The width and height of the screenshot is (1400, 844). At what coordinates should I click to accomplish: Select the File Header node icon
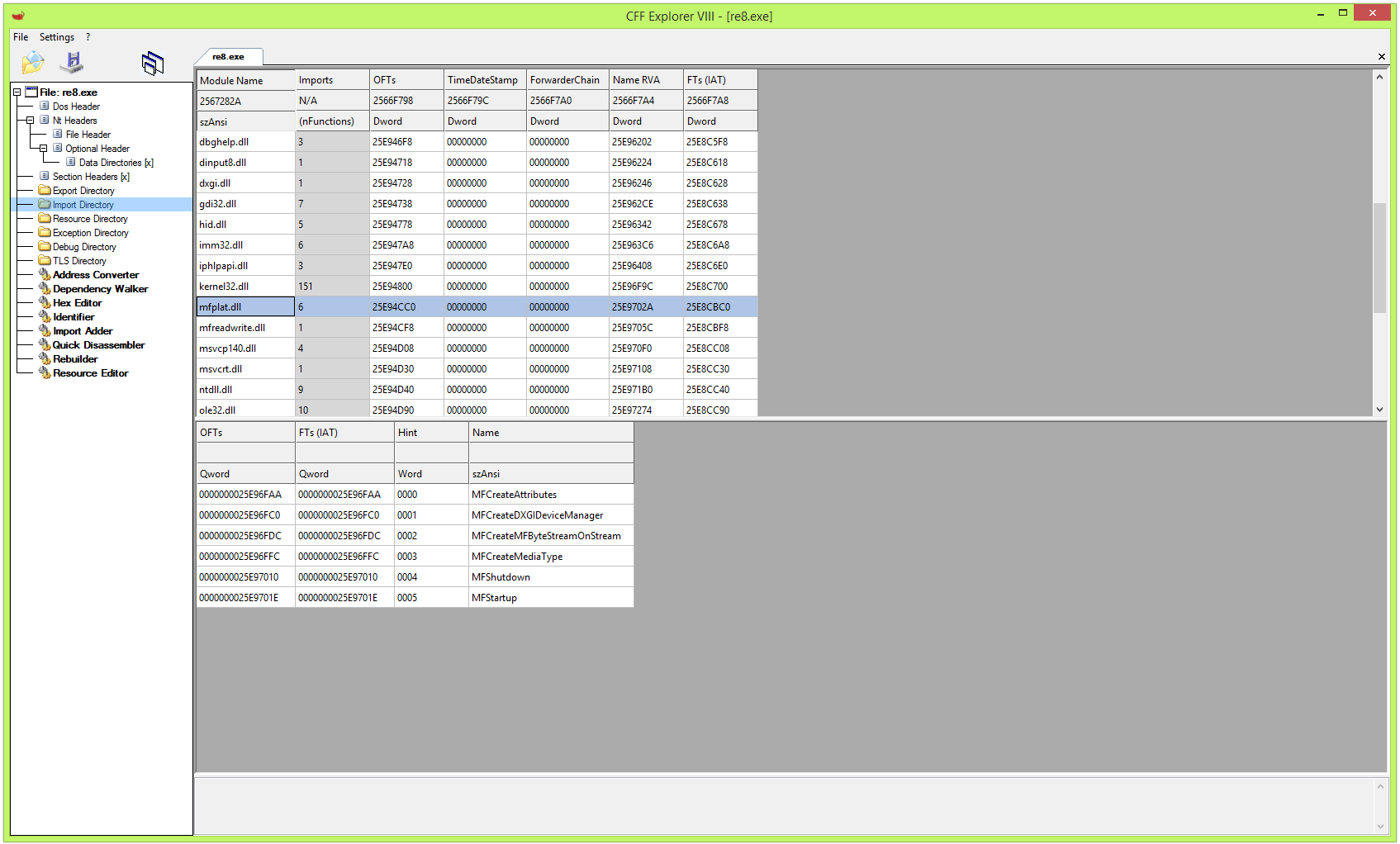coord(58,135)
